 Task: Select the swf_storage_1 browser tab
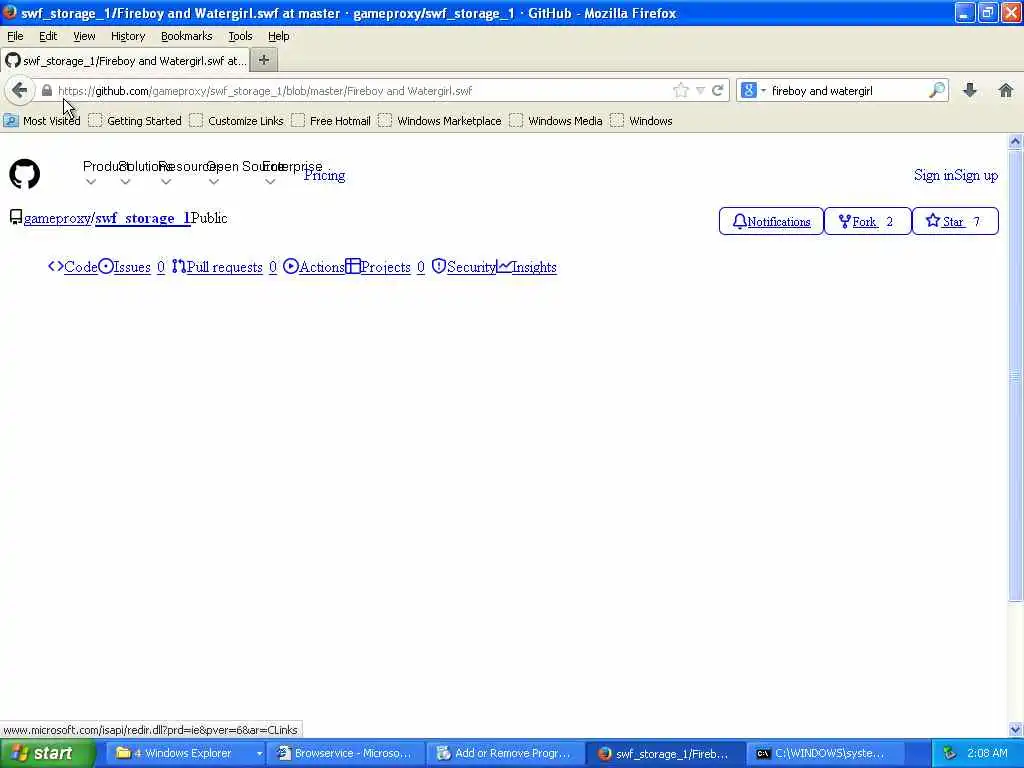(125, 60)
